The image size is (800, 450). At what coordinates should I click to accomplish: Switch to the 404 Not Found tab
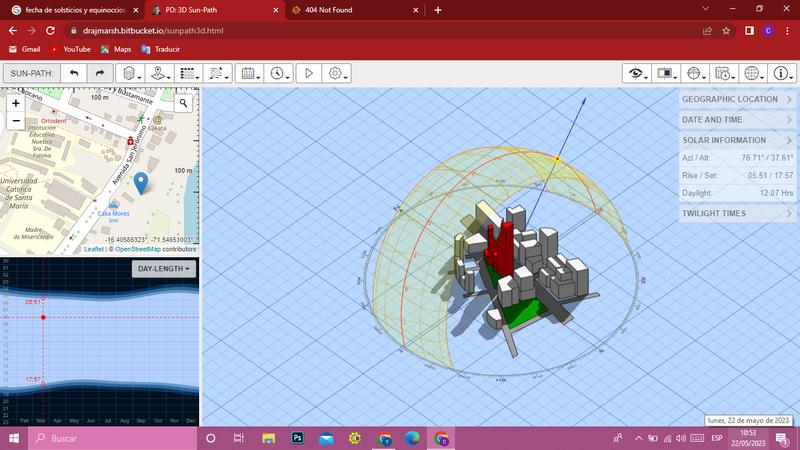(x=356, y=10)
